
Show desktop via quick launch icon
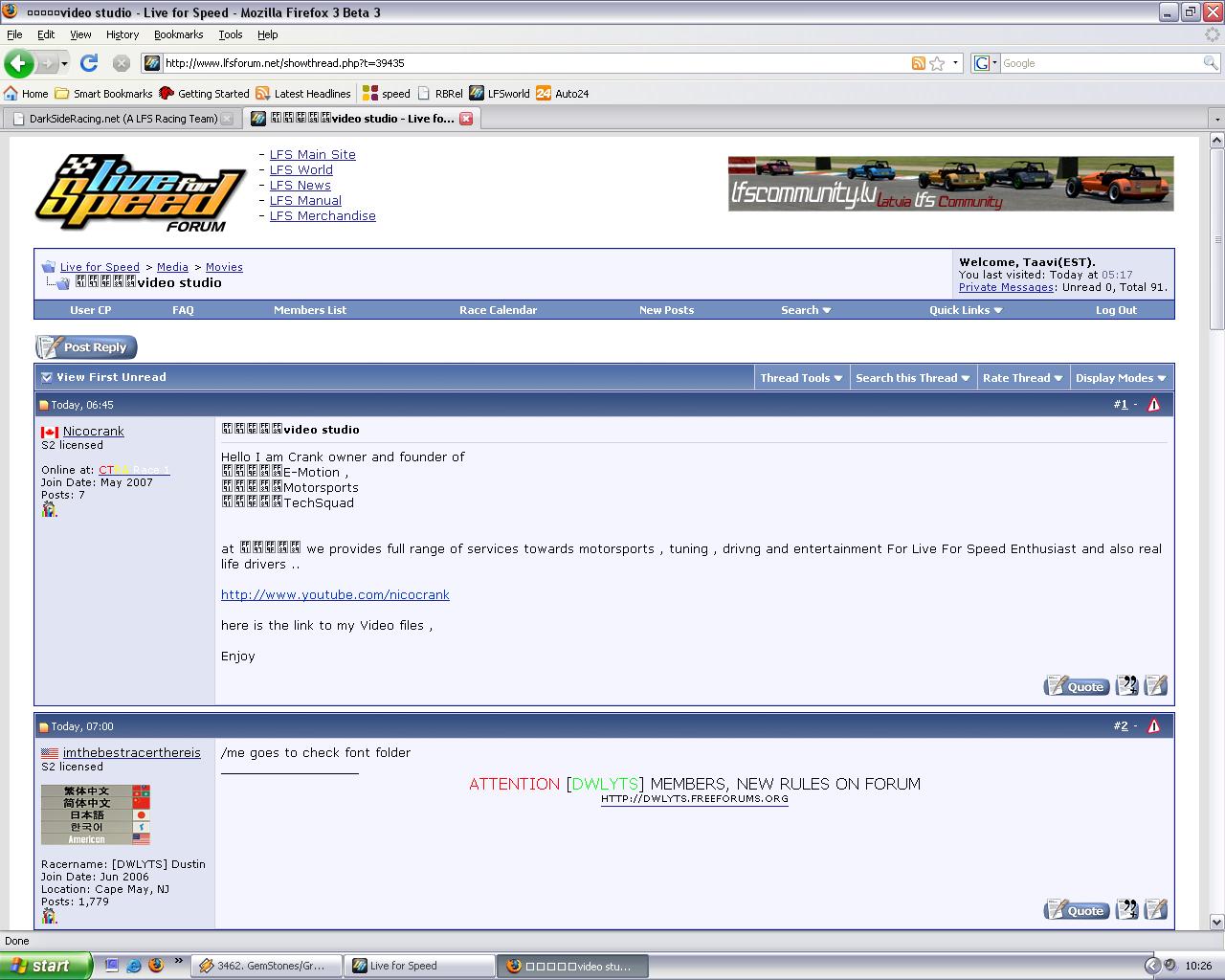point(111,965)
